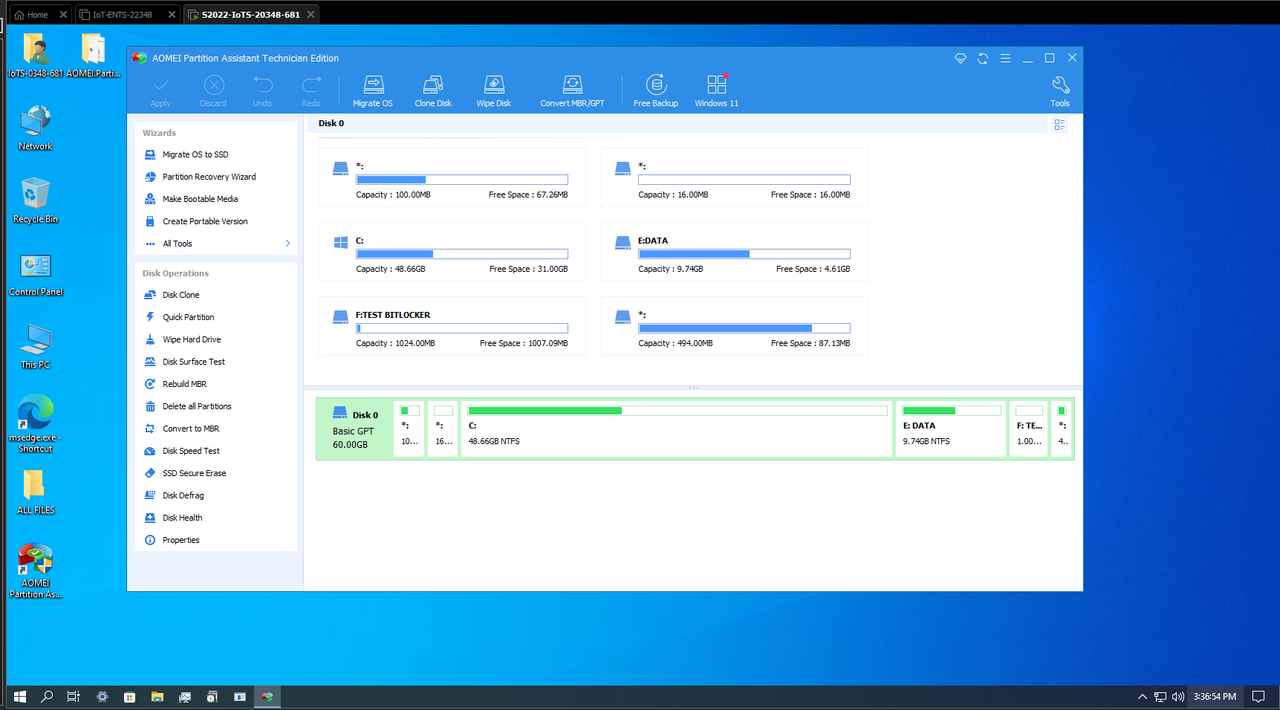Click the taskbar search icon

coord(46,696)
